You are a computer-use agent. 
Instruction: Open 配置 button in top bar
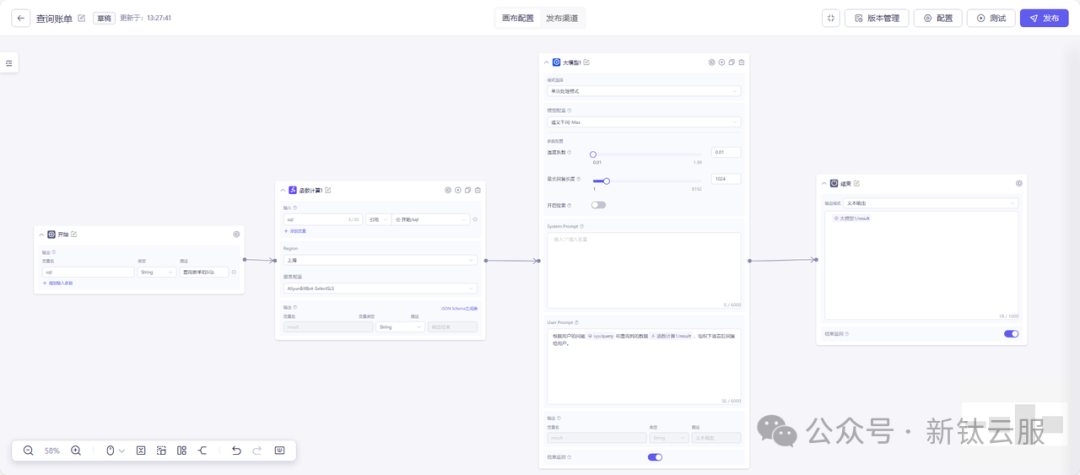coord(937,18)
